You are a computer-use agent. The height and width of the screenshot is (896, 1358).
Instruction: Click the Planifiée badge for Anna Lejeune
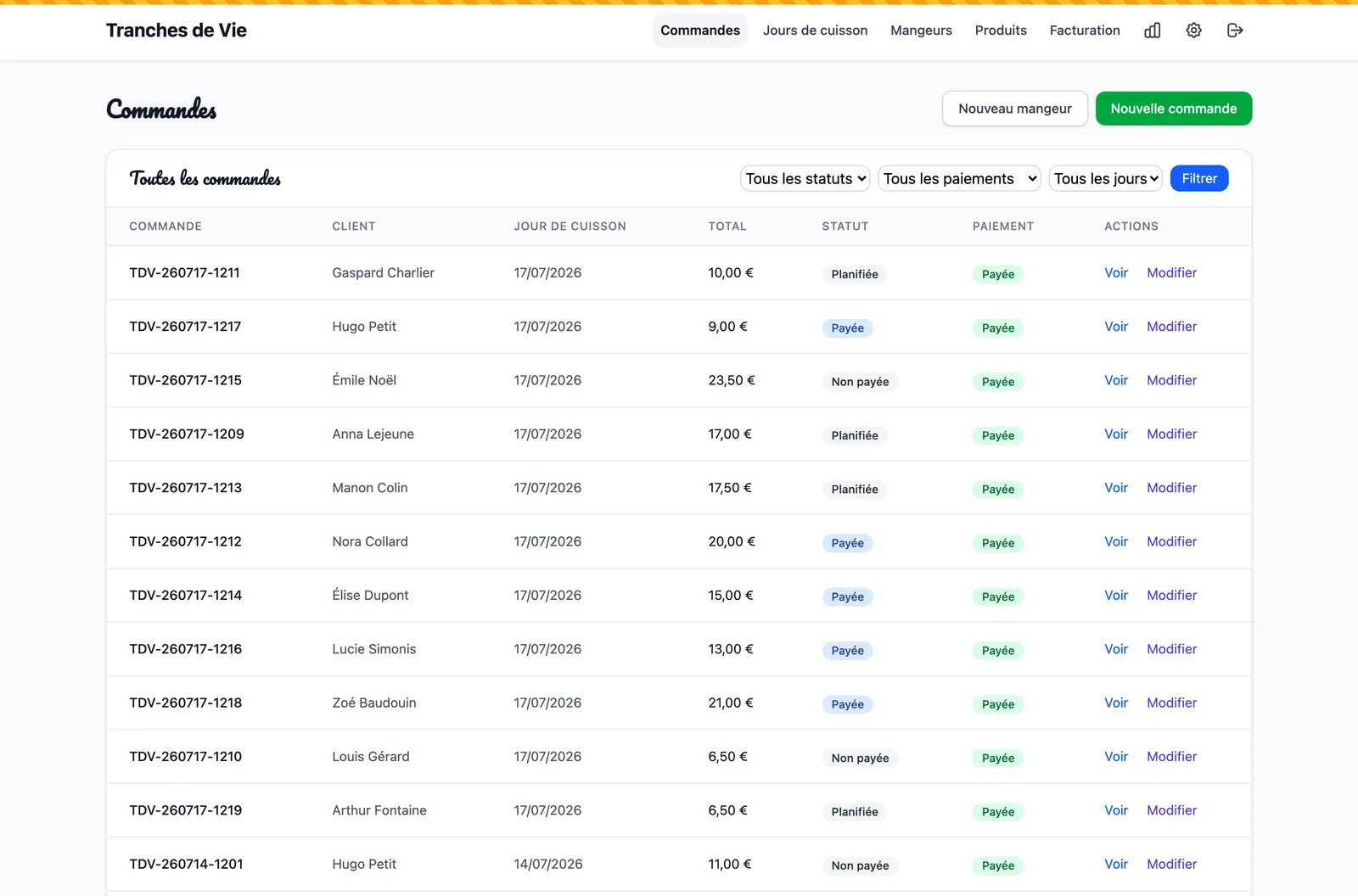click(855, 435)
